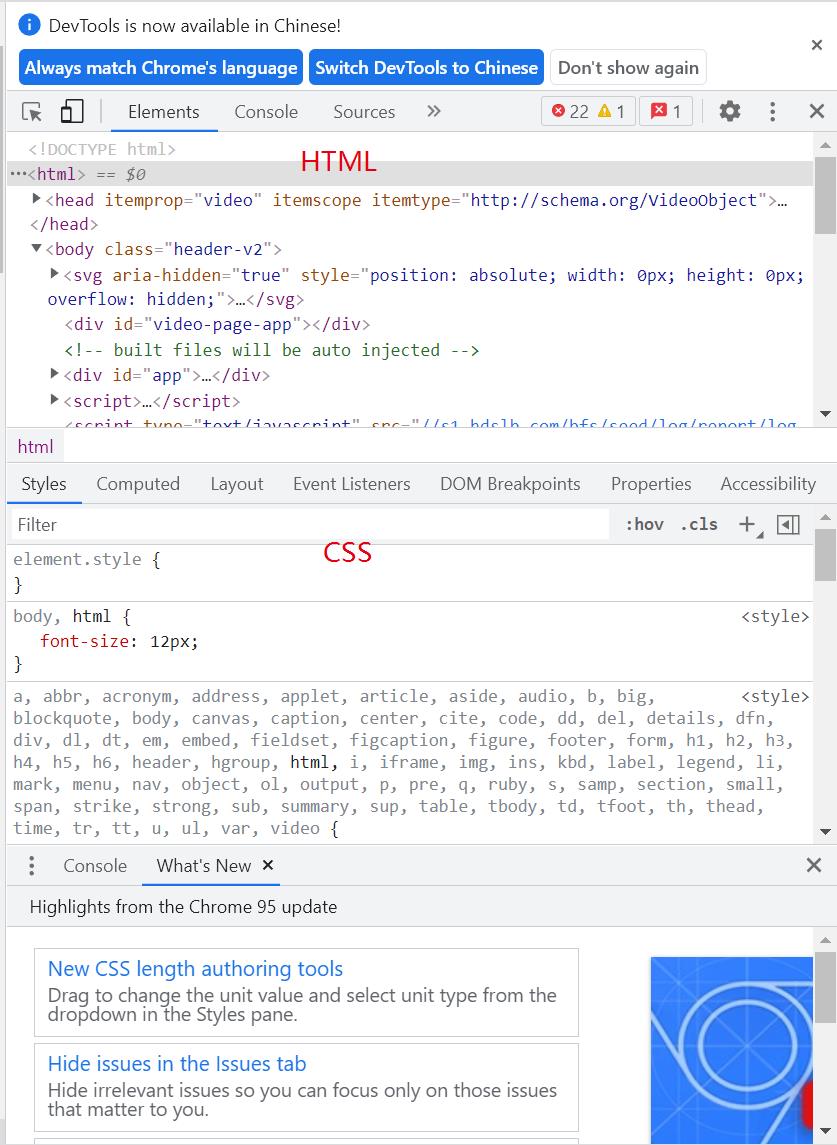Screen dimensions: 837x1145
Task: Click the built files auto injected comment
Action: [272, 350]
